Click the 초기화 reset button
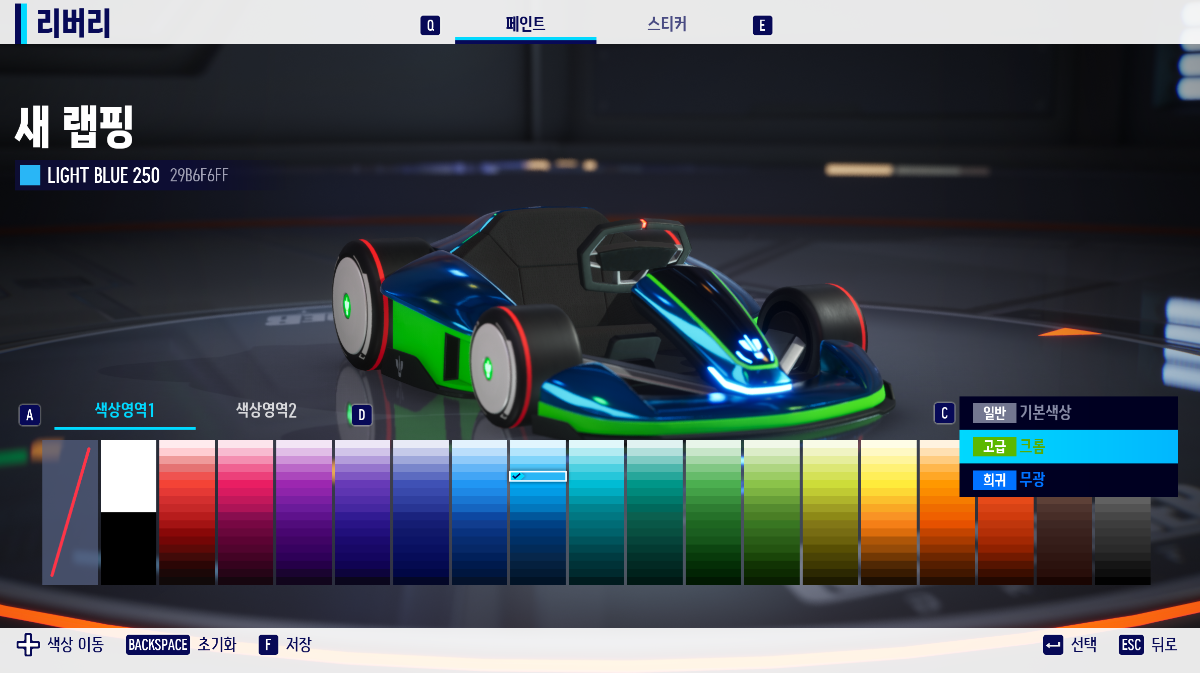 (x=217, y=645)
